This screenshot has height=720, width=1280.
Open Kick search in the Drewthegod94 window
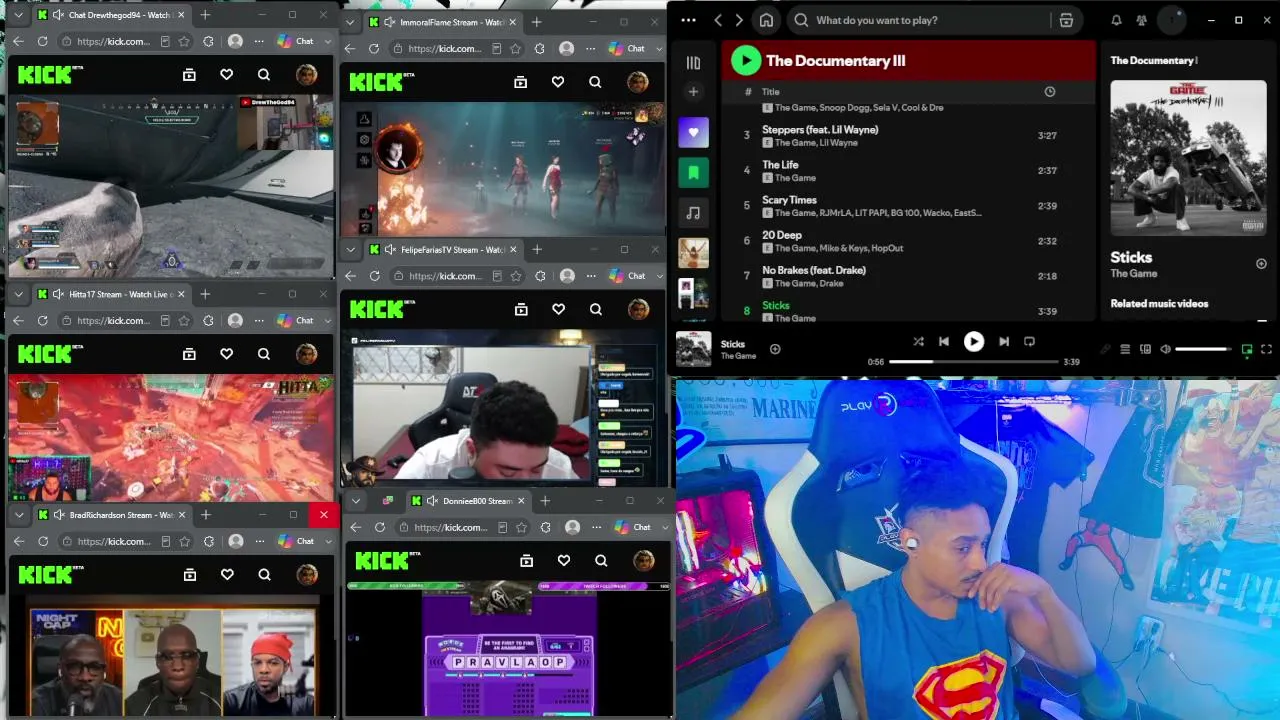tap(264, 74)
